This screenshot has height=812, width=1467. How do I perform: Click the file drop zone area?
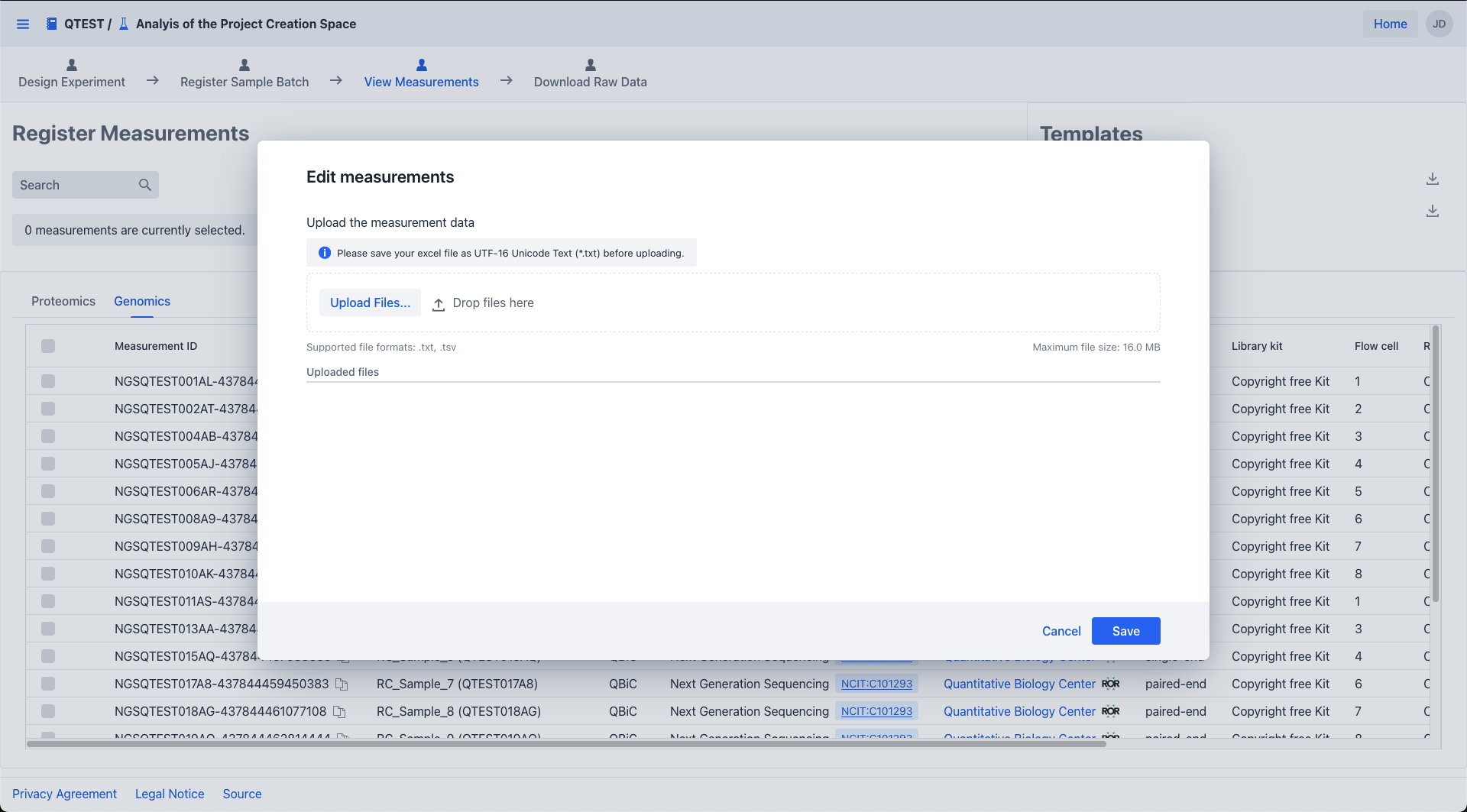764,302
